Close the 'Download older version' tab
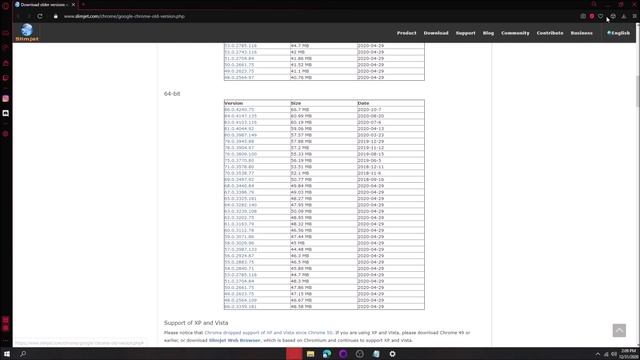Screen dimensions: 640x360 73,4
